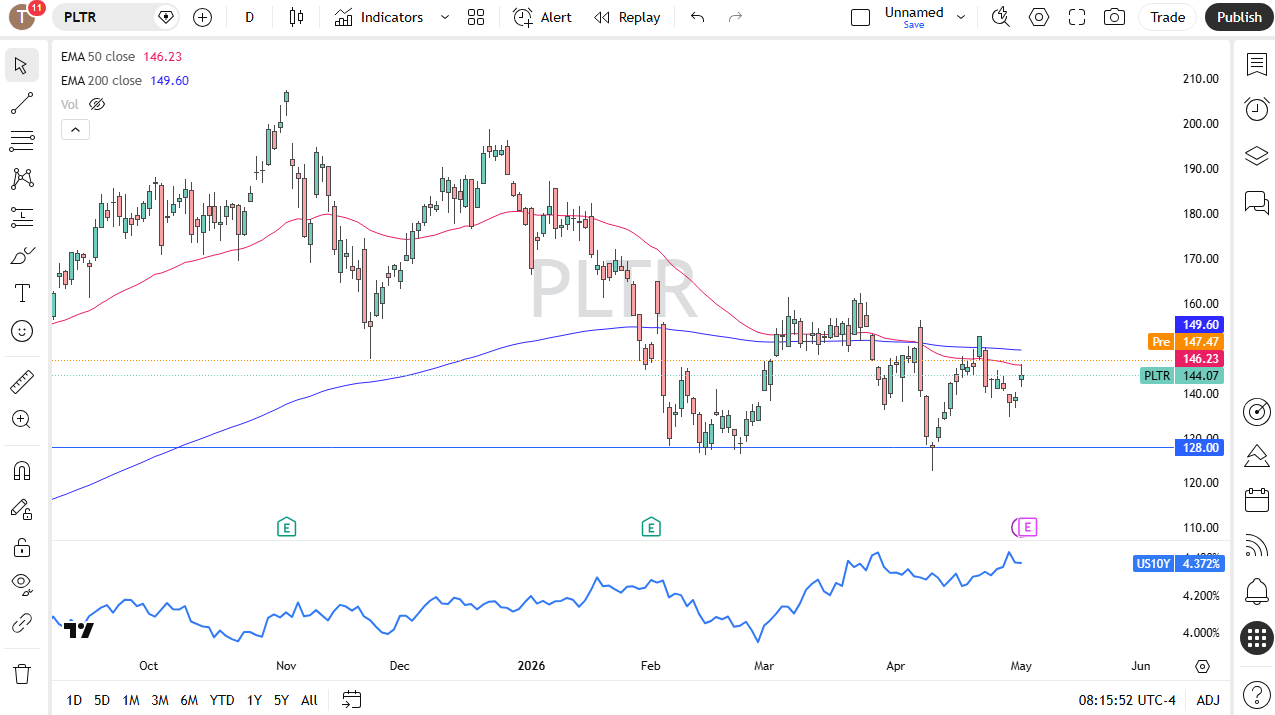
Task: Open the user profile avatar menu
Action: point(22,17)
